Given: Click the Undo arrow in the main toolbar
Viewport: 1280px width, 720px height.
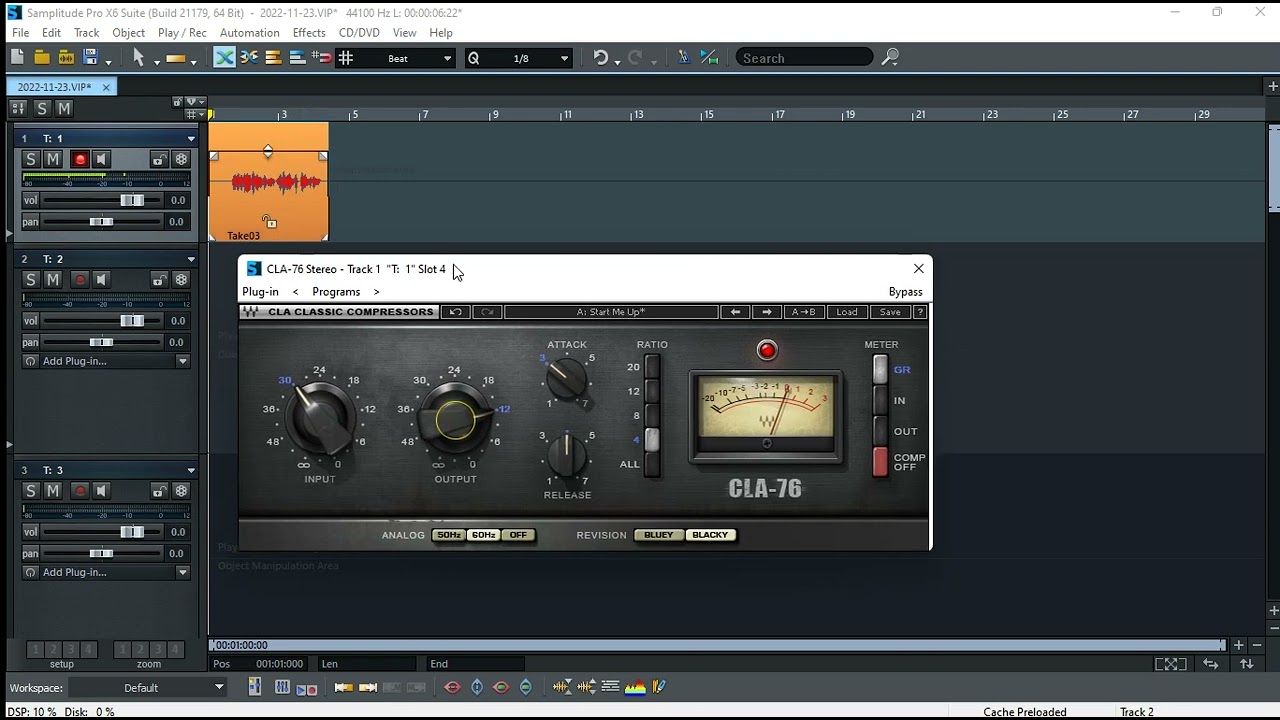Looking at the screenshot, I should pos(600,58).
